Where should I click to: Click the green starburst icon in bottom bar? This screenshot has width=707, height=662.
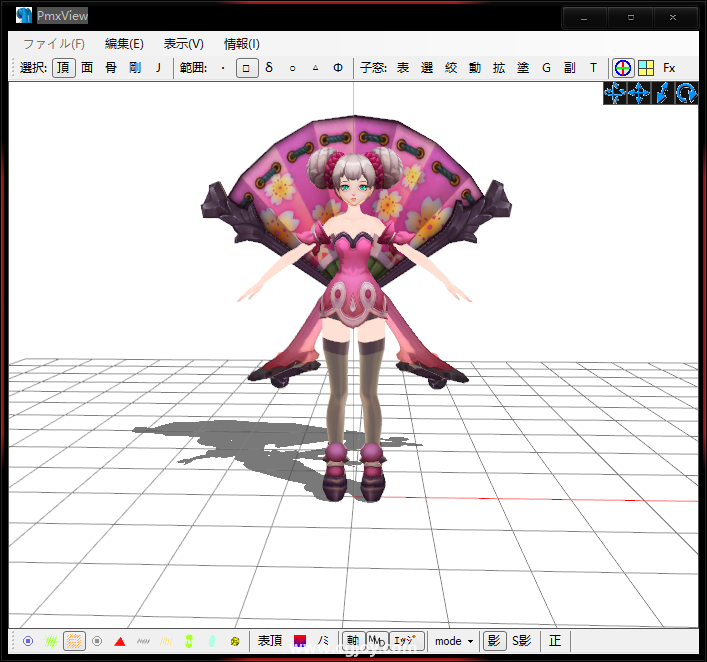pyautogui.click(x=51, y=641)
